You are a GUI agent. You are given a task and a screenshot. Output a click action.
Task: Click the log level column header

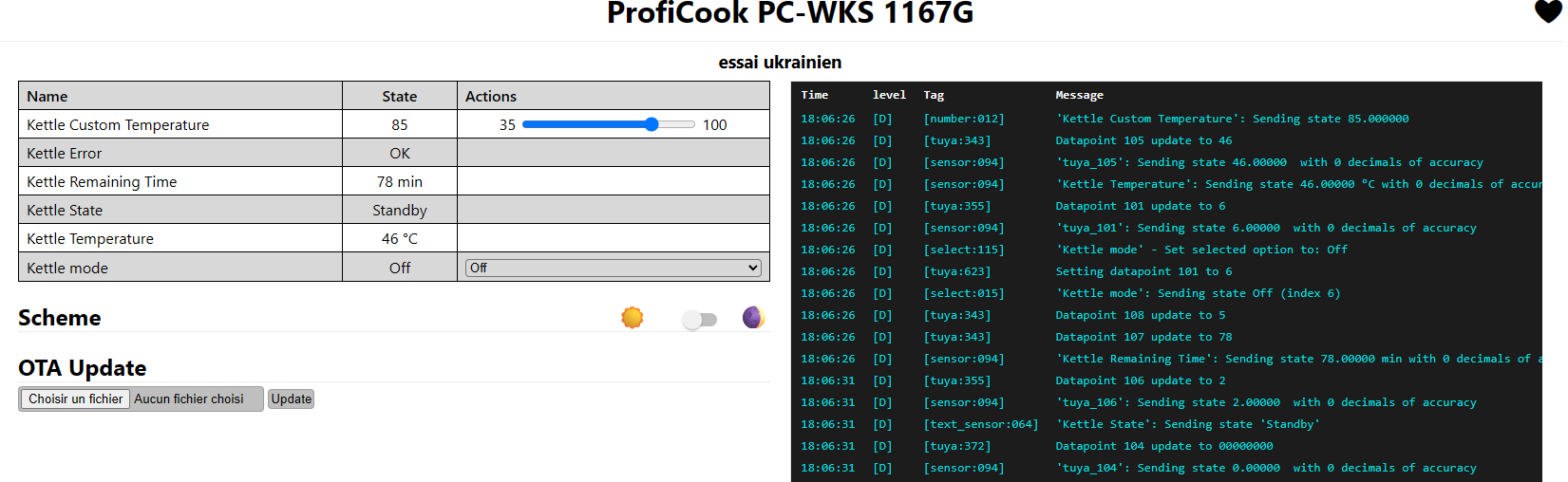pos(889,95)
